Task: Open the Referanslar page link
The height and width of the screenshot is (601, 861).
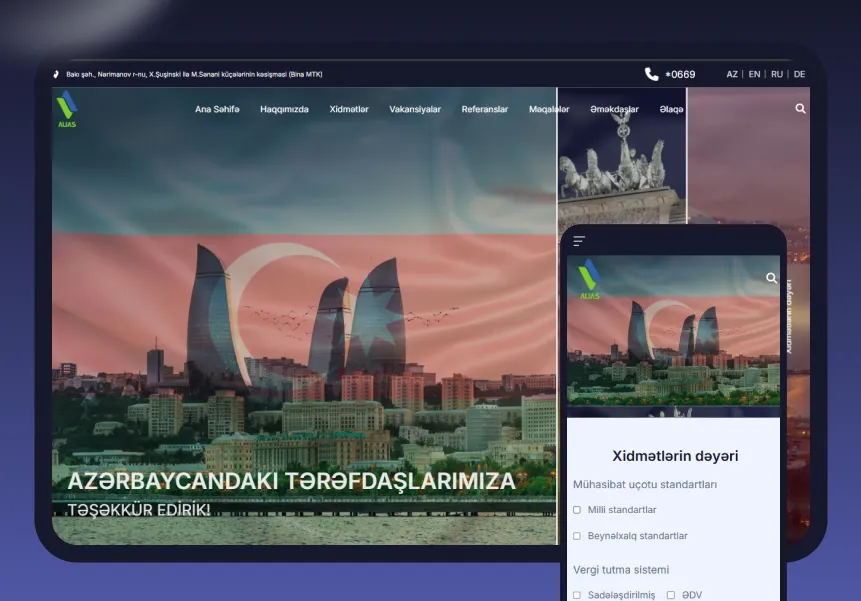Action: (485, 109)
